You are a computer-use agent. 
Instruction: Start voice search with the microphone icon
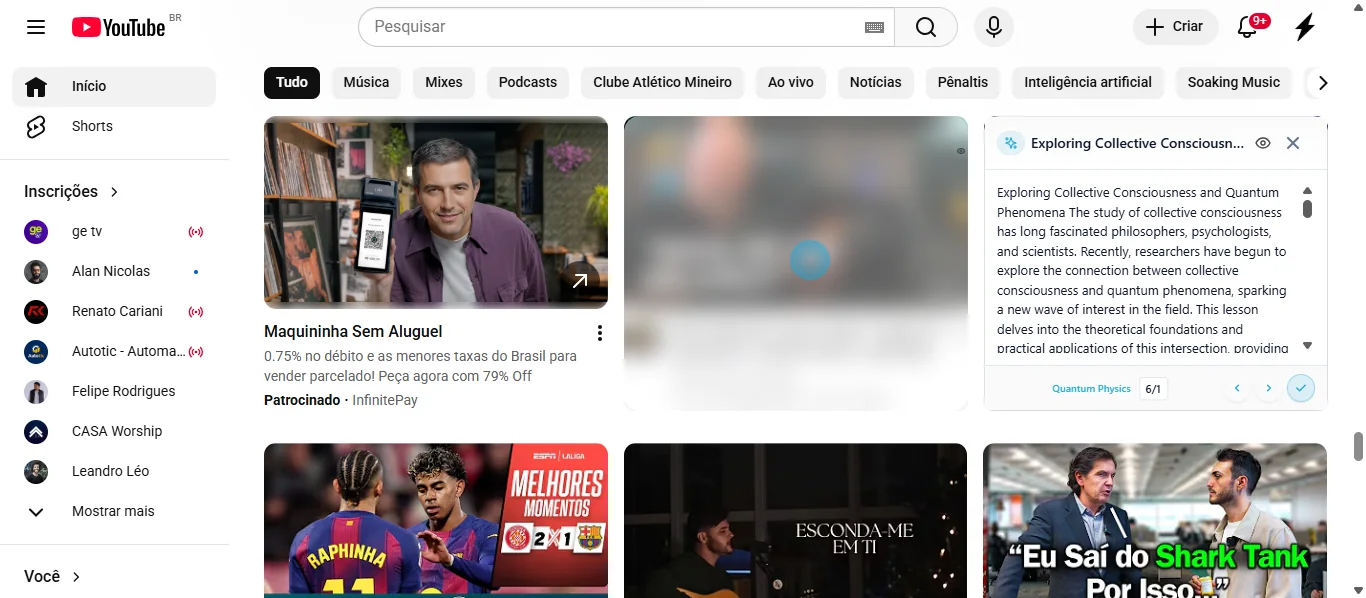tap(993, 27)
